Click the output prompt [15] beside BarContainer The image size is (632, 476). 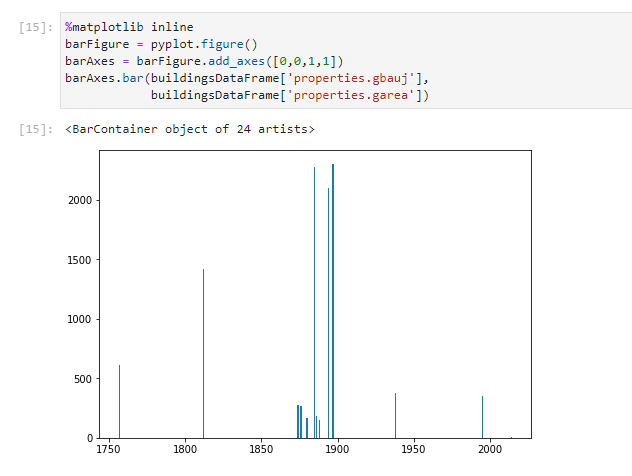point(36,129)
